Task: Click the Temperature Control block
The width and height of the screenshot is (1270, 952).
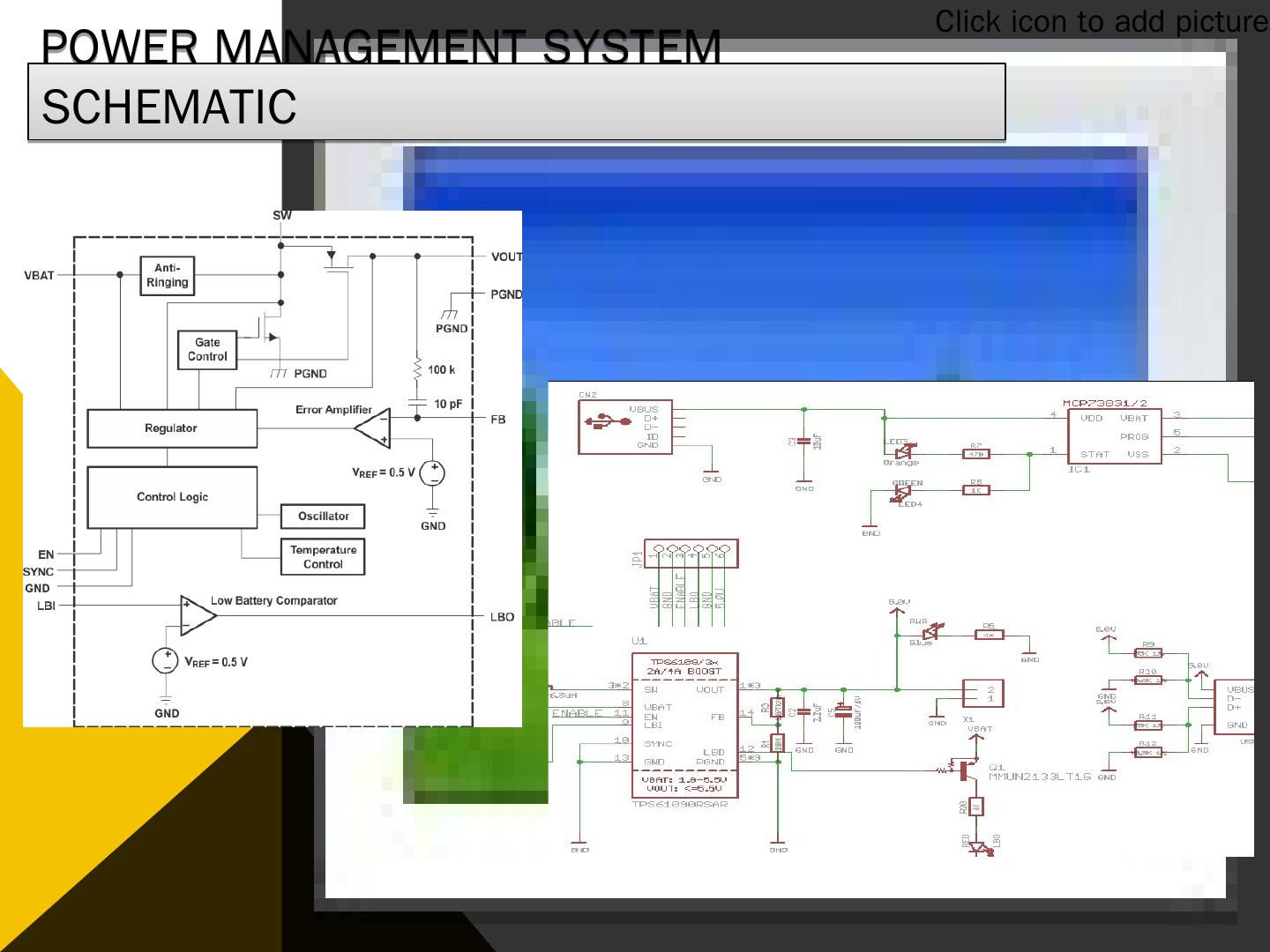Action: pos(323,557)
